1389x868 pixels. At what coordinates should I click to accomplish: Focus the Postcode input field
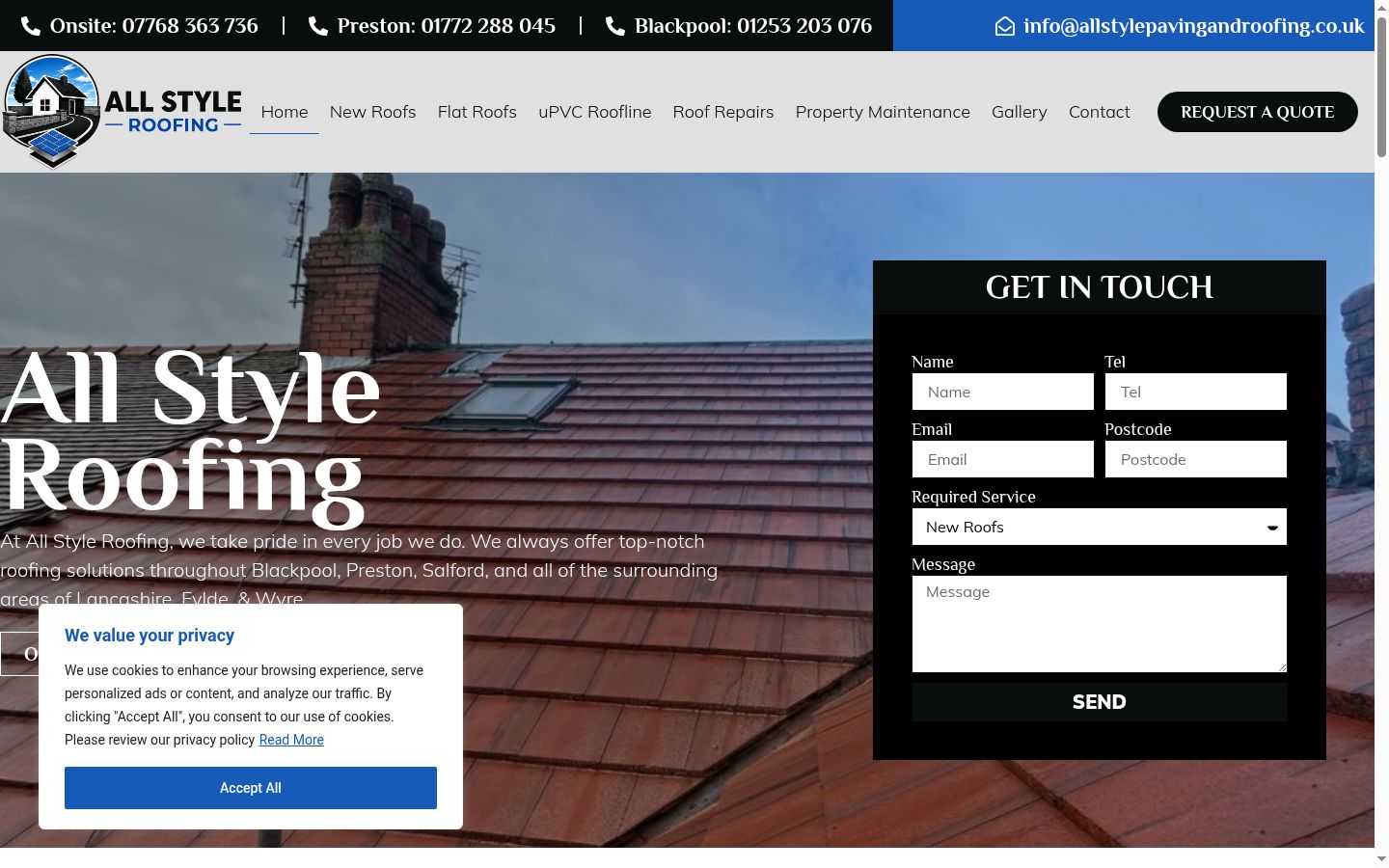(1196, 459)
